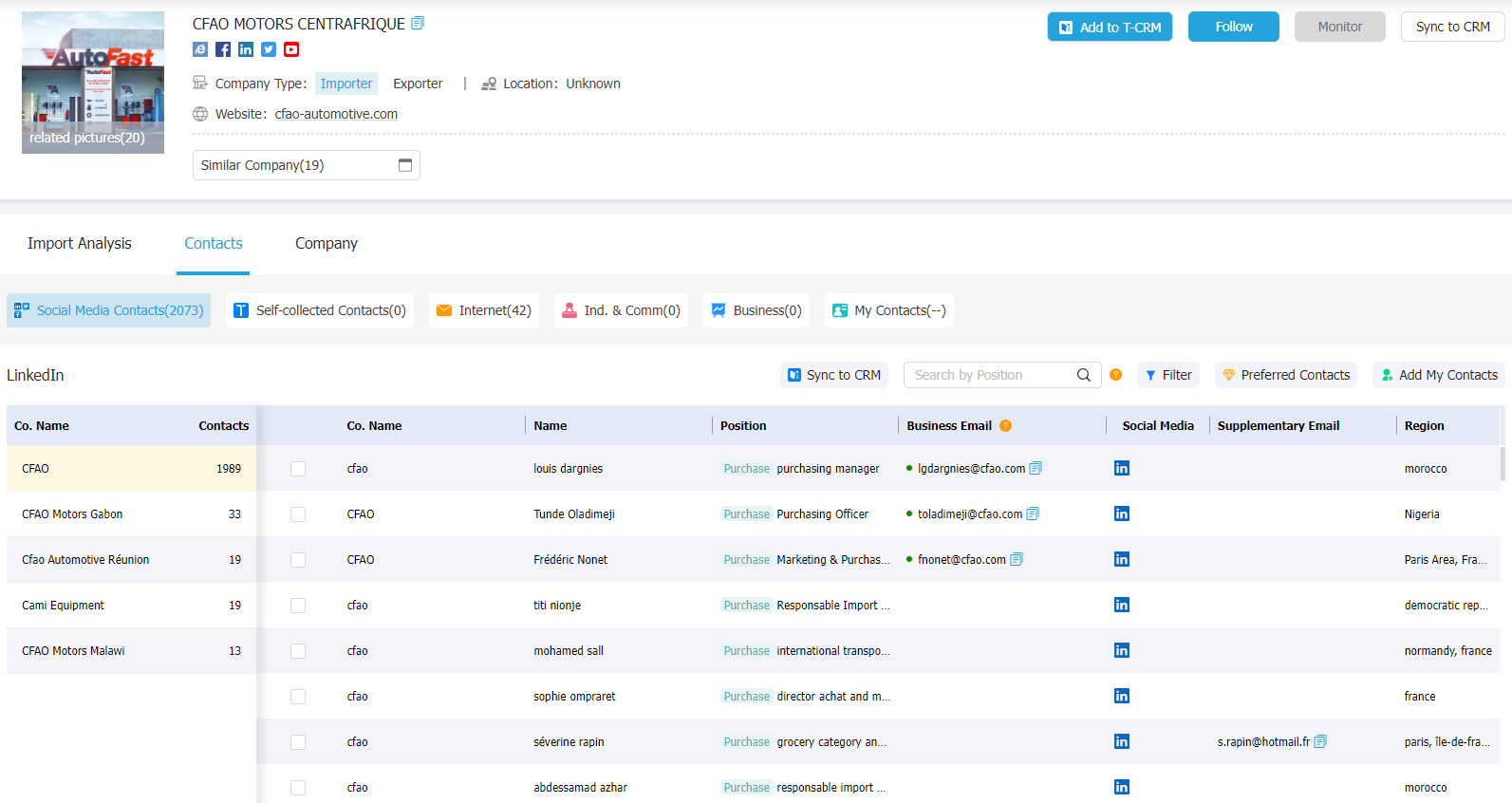Image resolution: width=1512 pixels, height=803 pixels.
Task: Switch to the Import Analysis tab
Action: click(x=80, y=243)
